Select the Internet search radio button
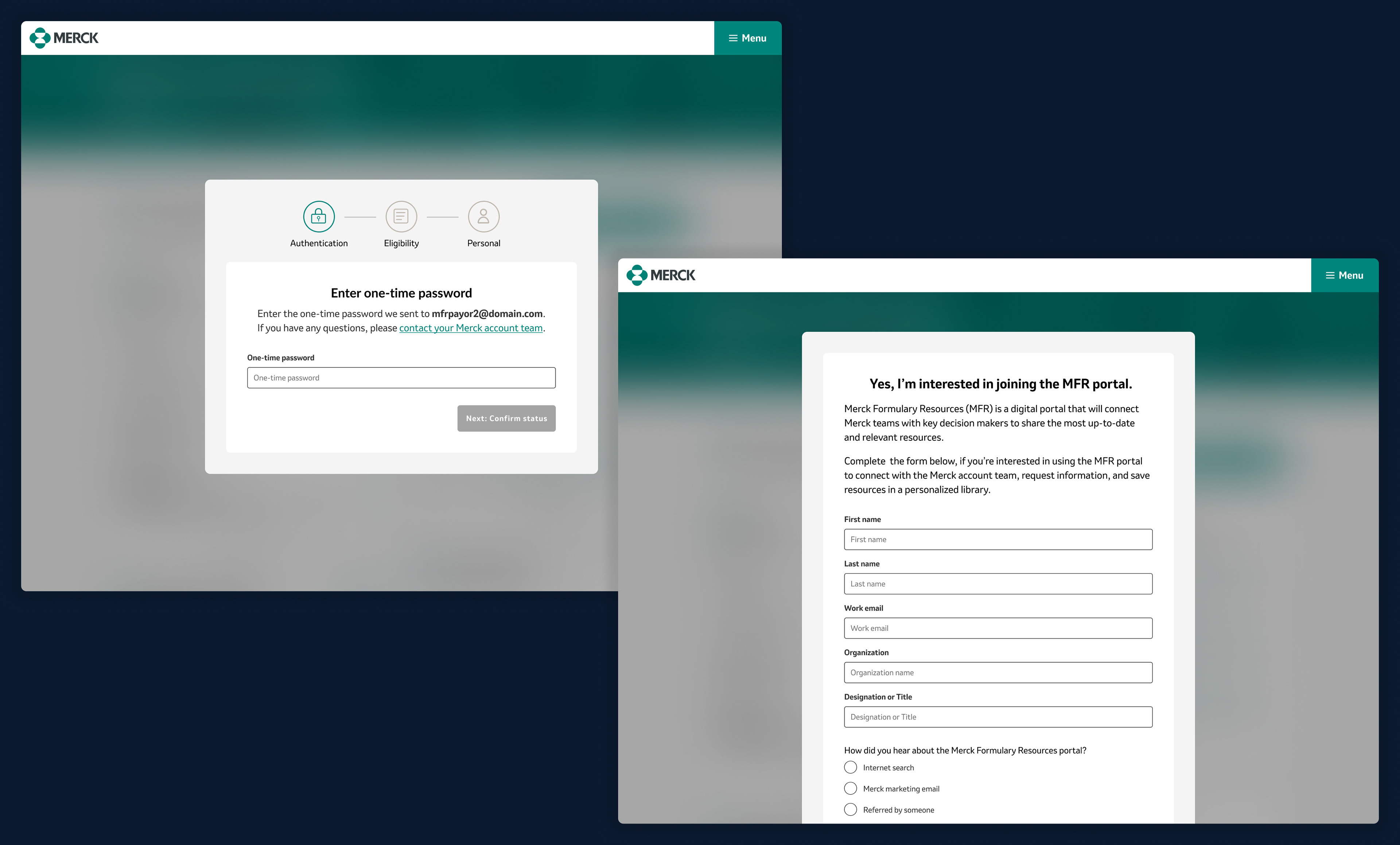This screenshot has height=845, width=1400. click(851, 767)
